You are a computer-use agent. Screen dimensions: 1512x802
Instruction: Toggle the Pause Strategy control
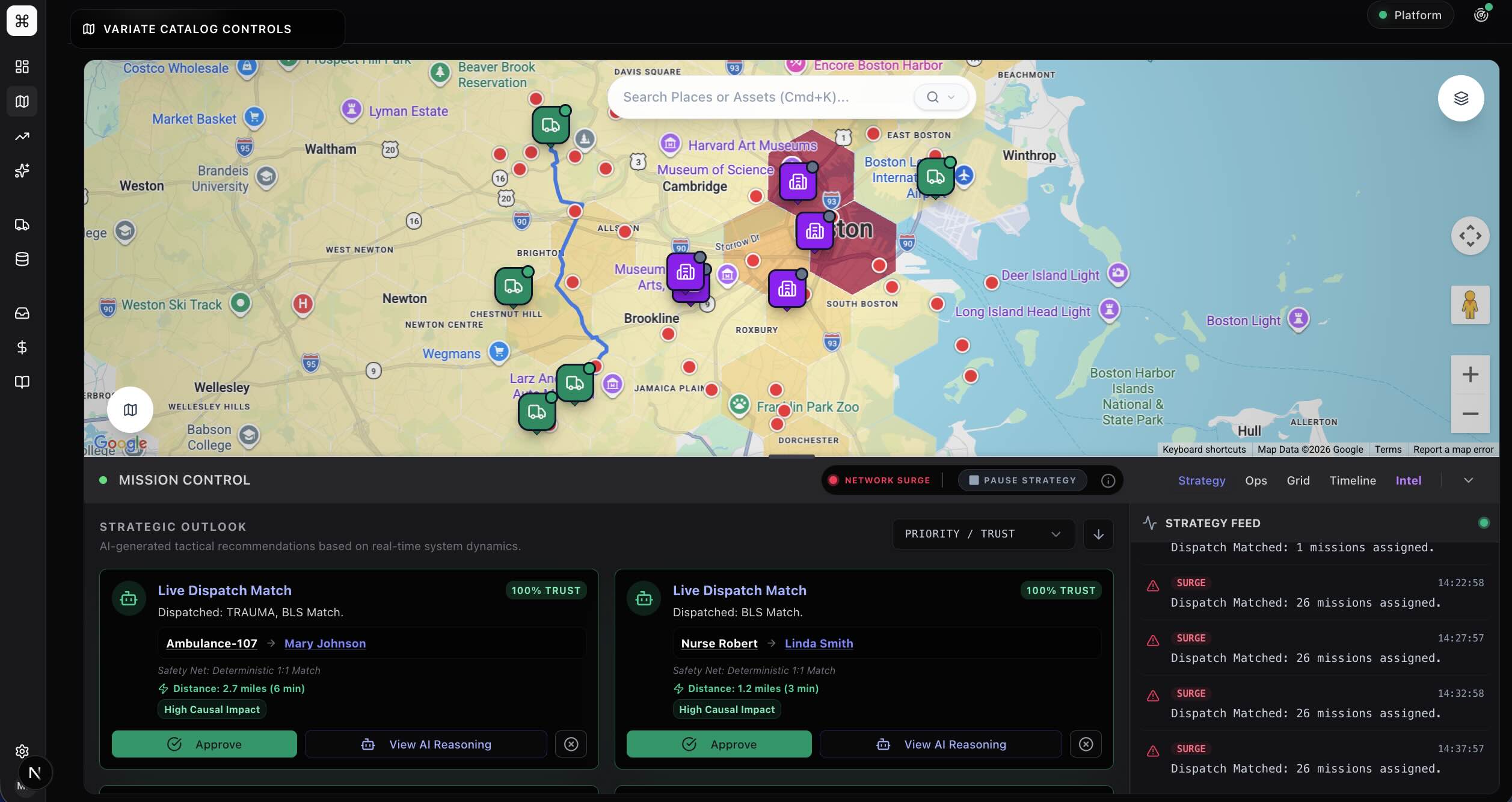(x=1022, y=480)
